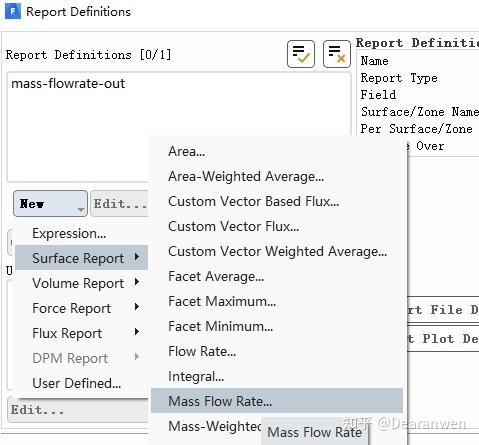Image resolution: width=479 pixels, height=445 pixels.
Task: Click the select-all list icon
Action: click(301, 54)
